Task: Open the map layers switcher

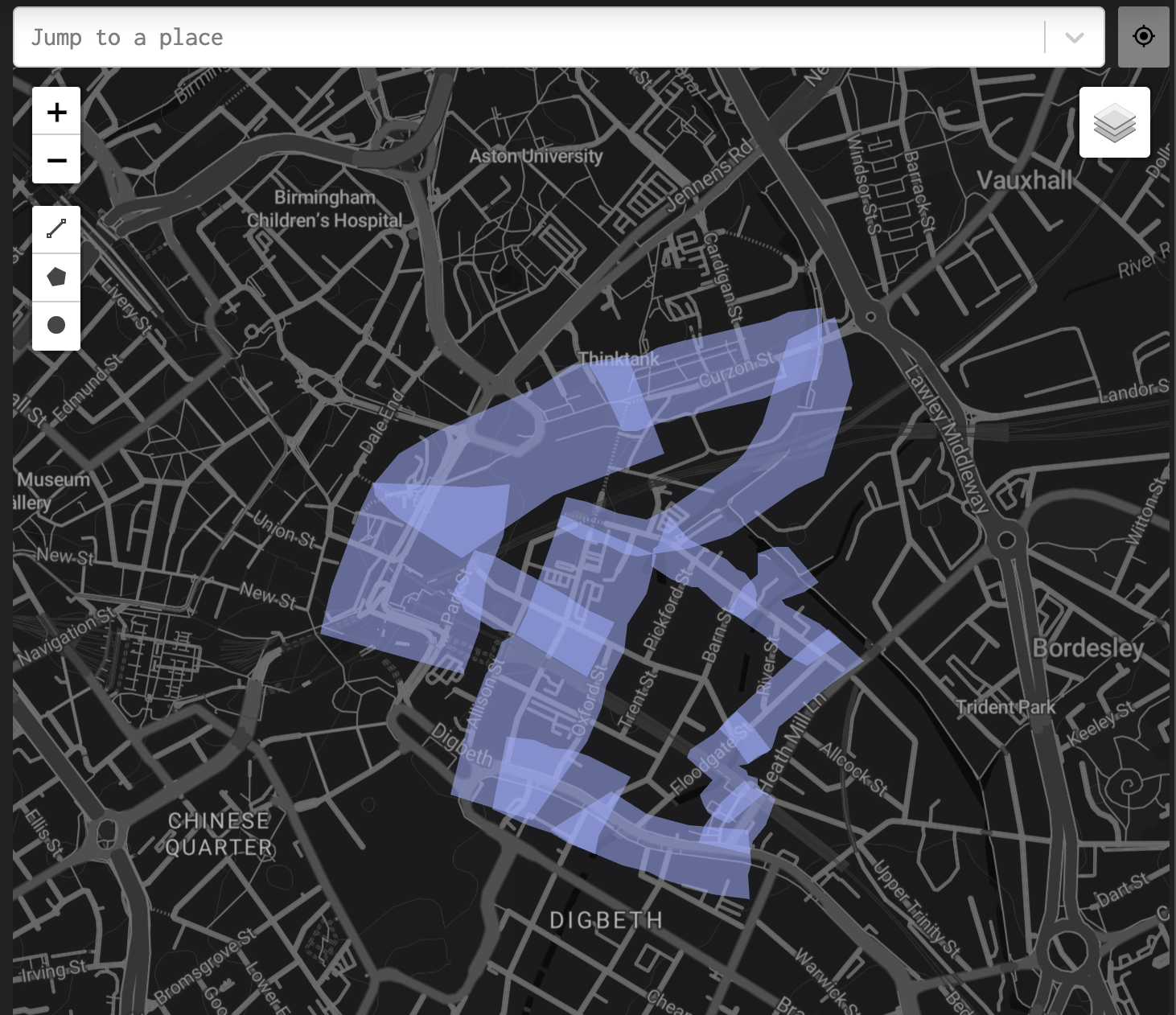Action: 1115,122
